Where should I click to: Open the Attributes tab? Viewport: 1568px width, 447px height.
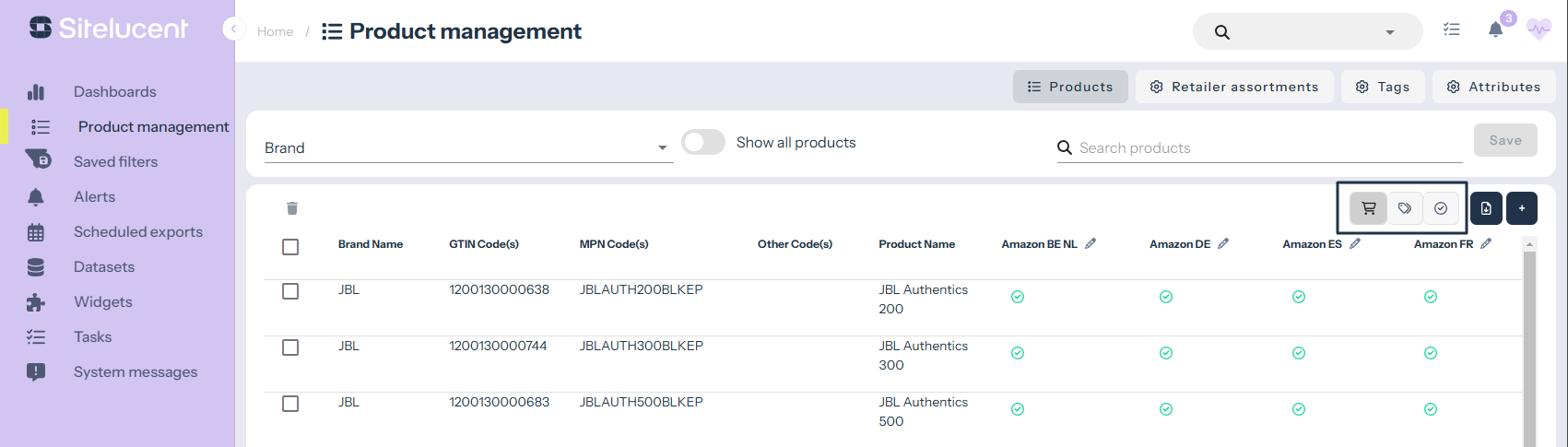(x=1493, y=87)
